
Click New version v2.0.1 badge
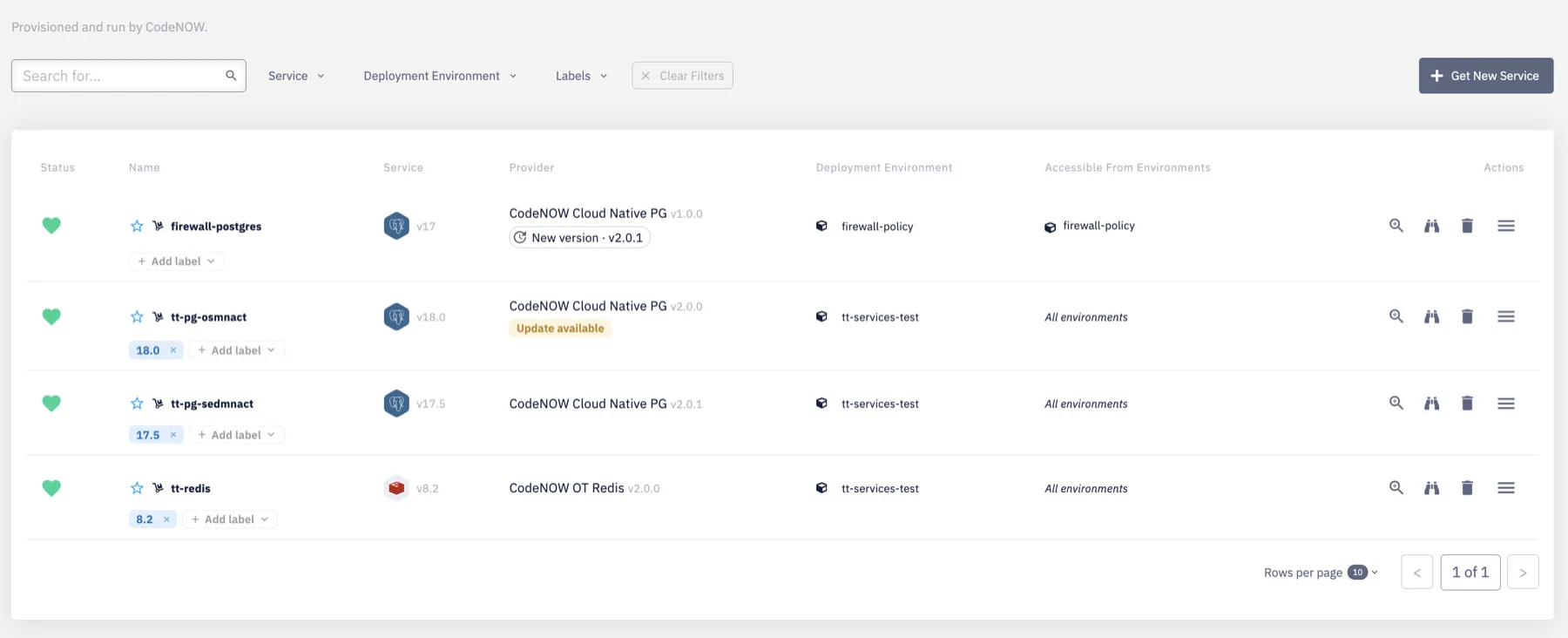[x=579, y=238]
